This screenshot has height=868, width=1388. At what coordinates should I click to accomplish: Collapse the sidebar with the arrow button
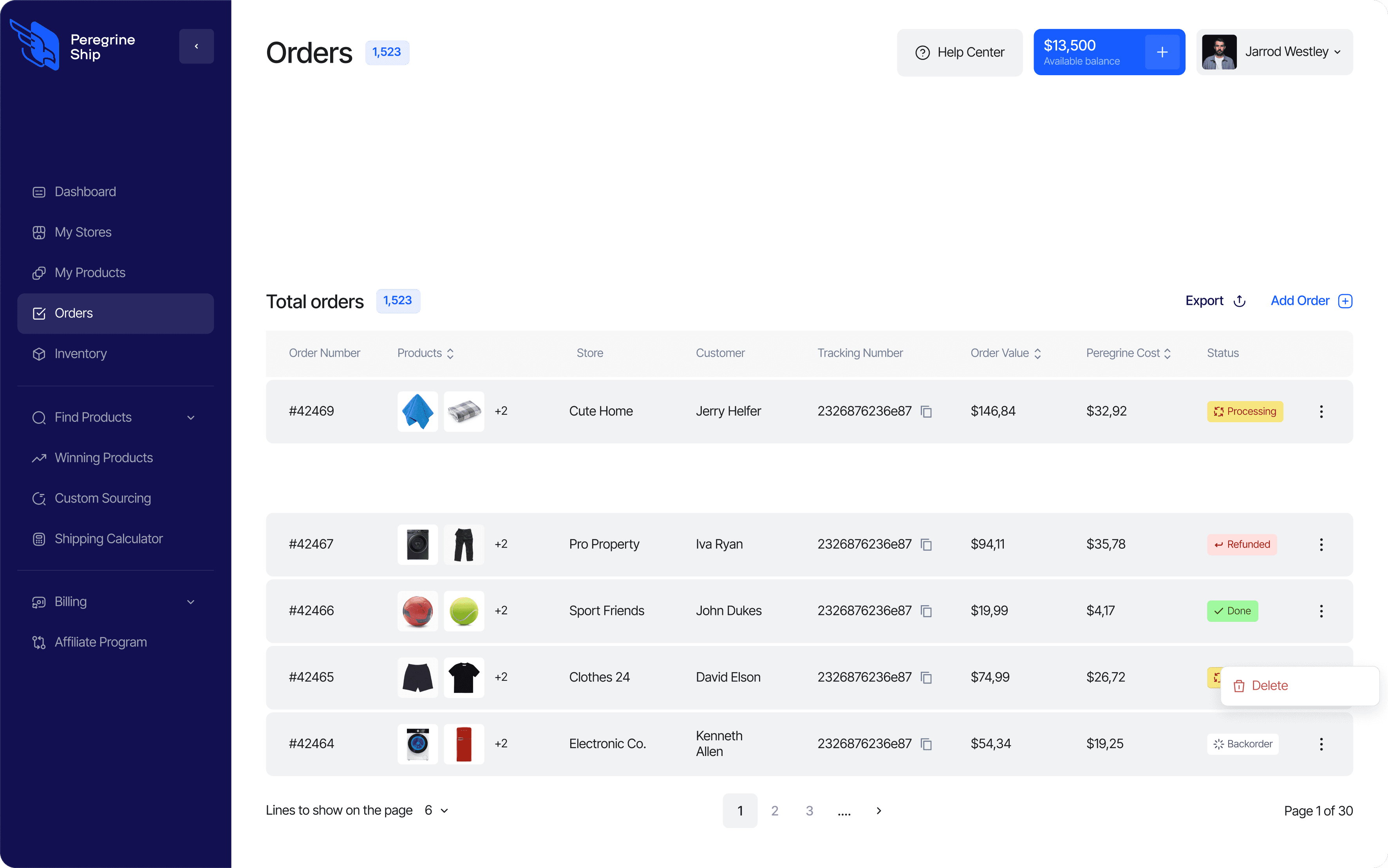coord(196,47)
